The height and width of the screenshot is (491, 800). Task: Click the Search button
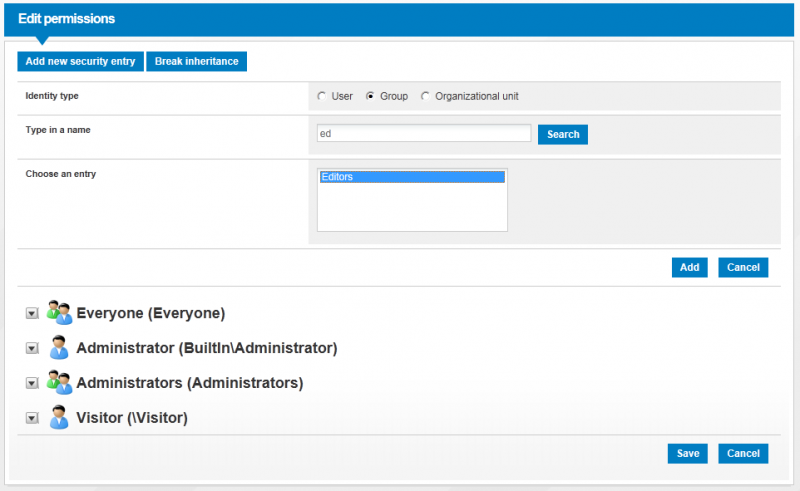pyautogui.click(x=563, y=134)
